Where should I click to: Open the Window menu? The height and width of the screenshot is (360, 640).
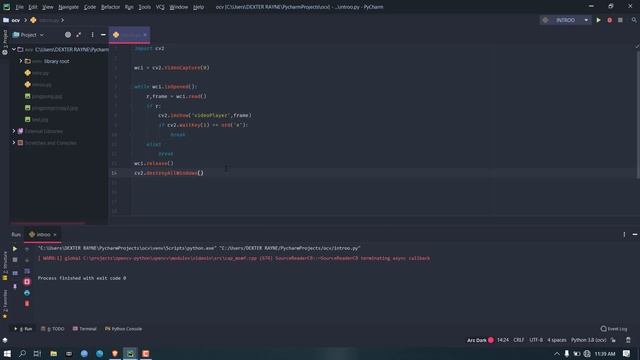tap(178, 7)
